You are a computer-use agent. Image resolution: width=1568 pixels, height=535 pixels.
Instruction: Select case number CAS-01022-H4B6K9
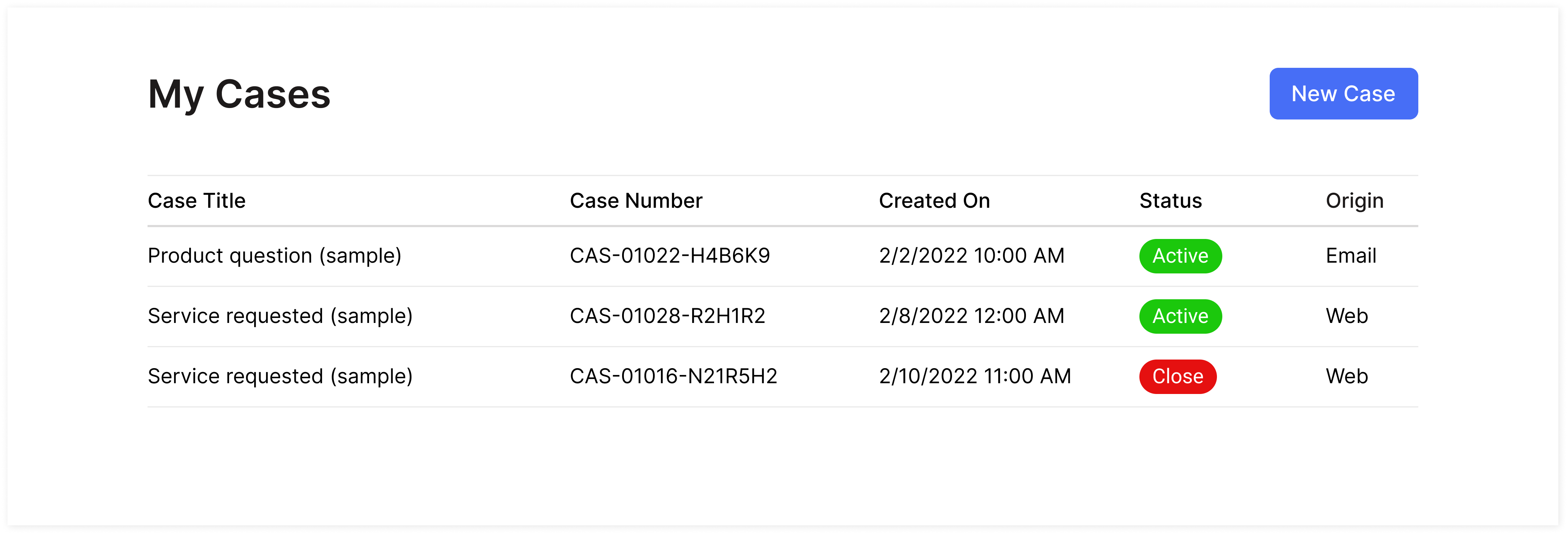[x=669, y=255]
